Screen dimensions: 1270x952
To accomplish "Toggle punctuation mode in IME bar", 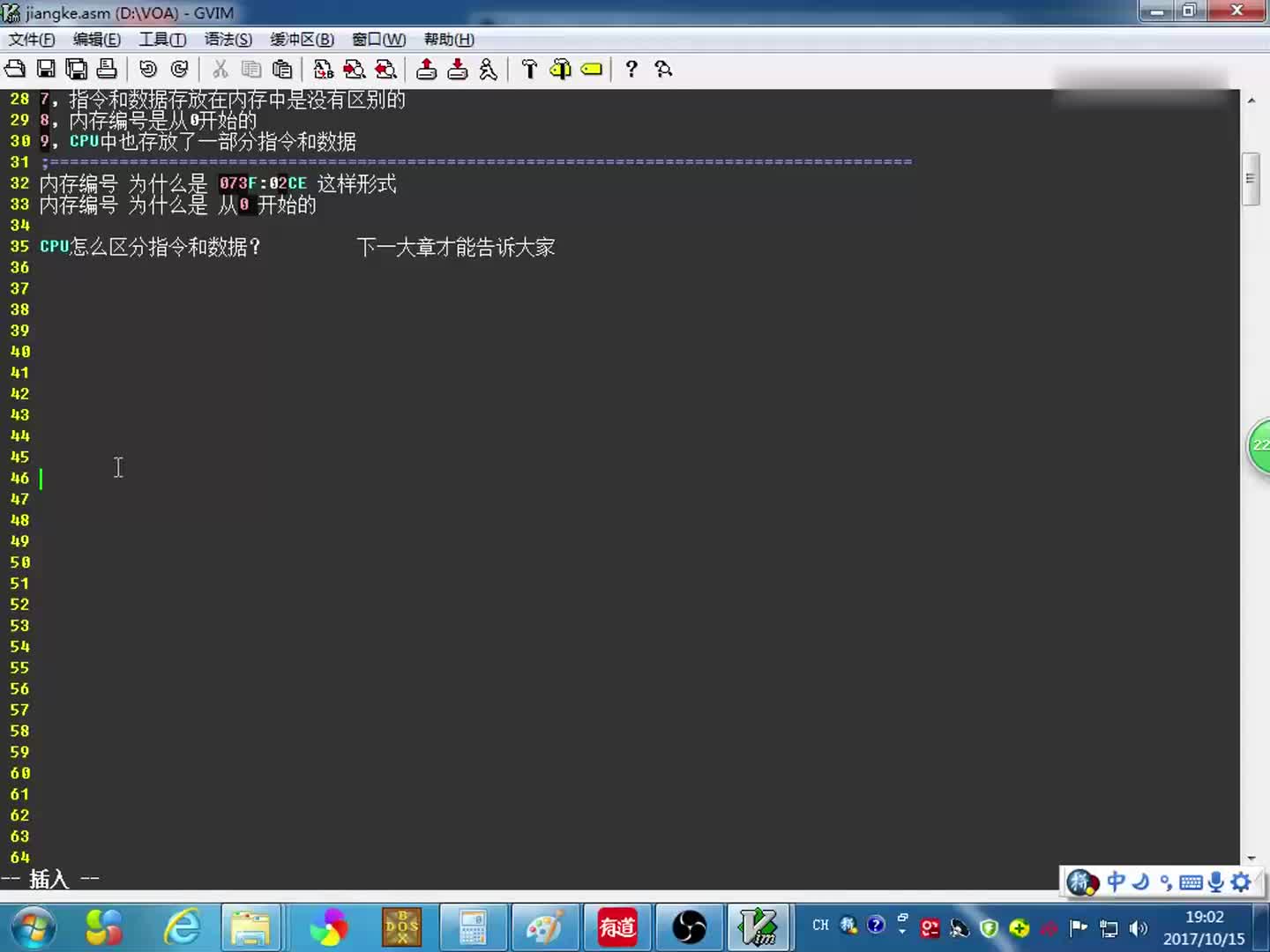I will pyautogui.click(x=1165, y=881).
